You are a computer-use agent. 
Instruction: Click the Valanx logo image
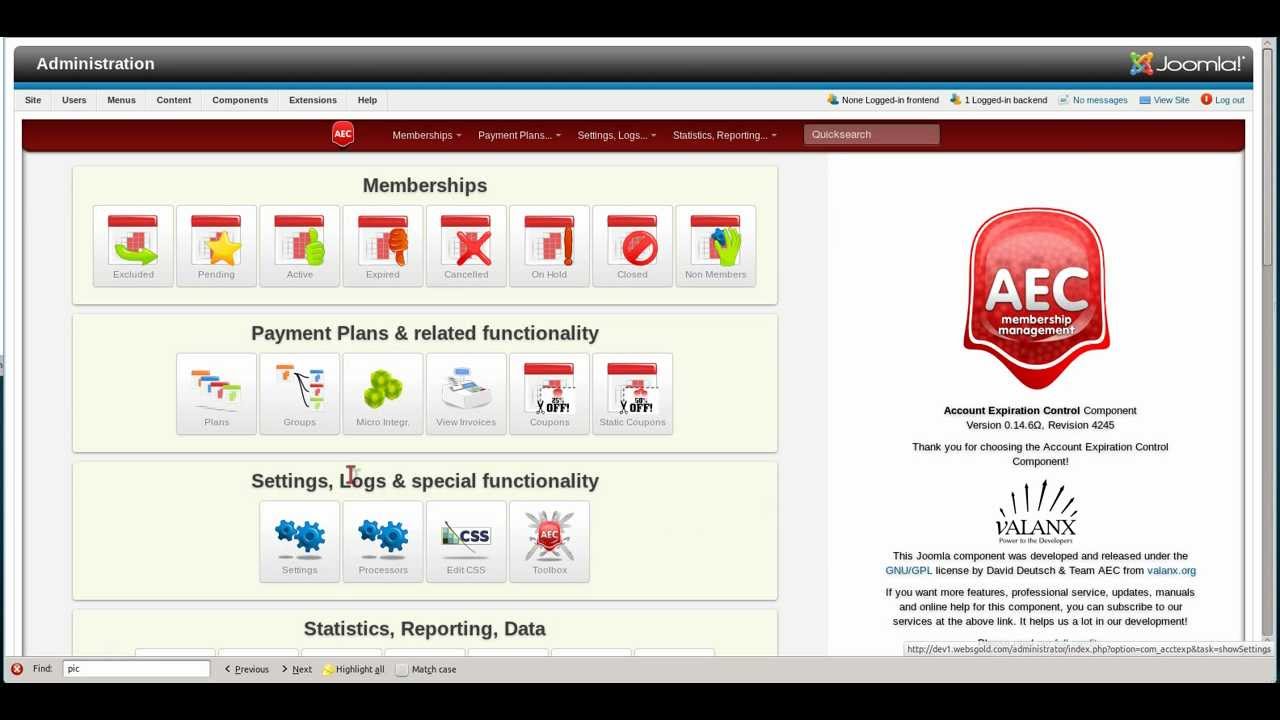coord(1036,512)
